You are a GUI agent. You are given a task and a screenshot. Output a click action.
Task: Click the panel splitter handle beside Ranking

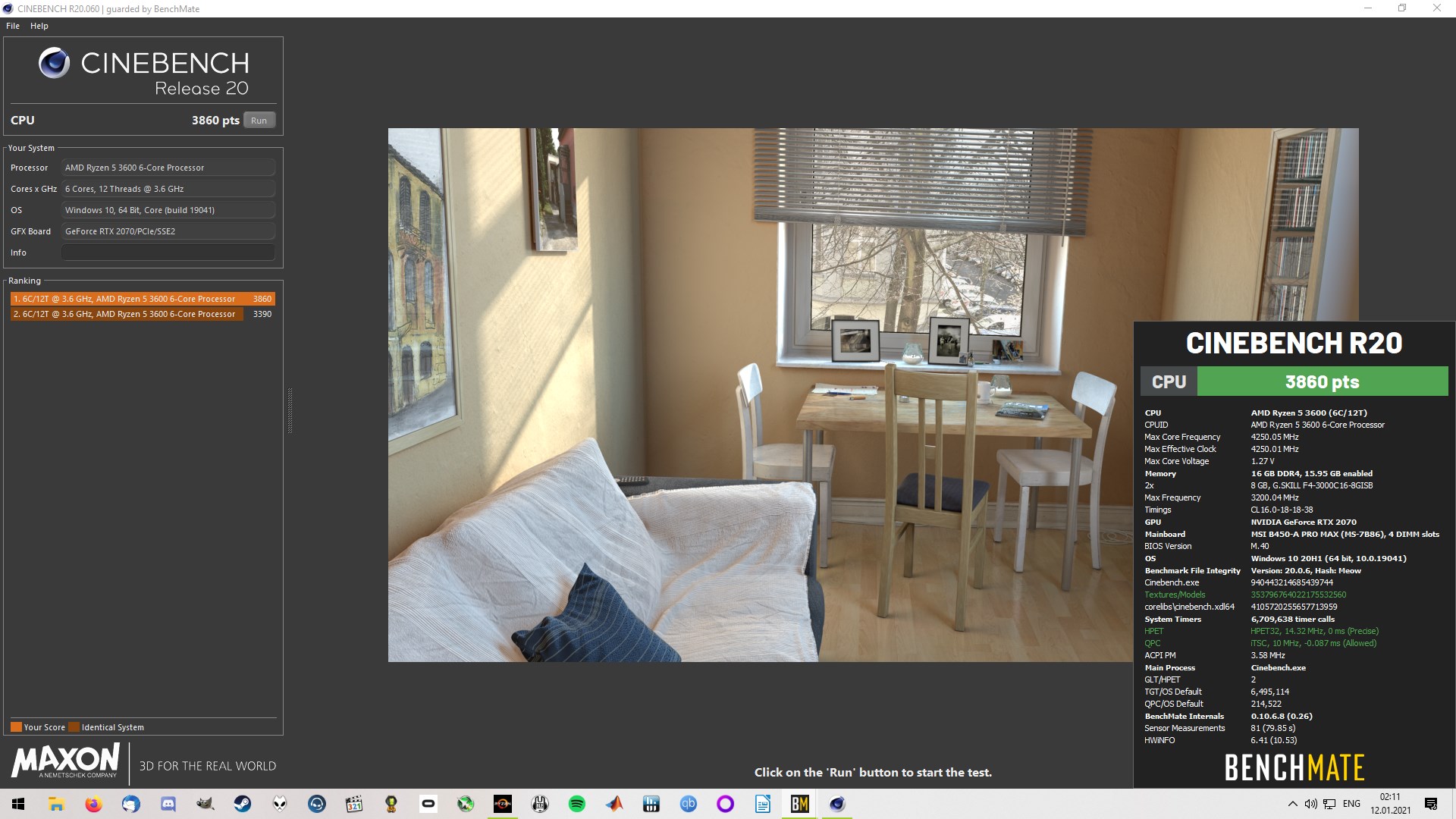(x=290, y=410)
